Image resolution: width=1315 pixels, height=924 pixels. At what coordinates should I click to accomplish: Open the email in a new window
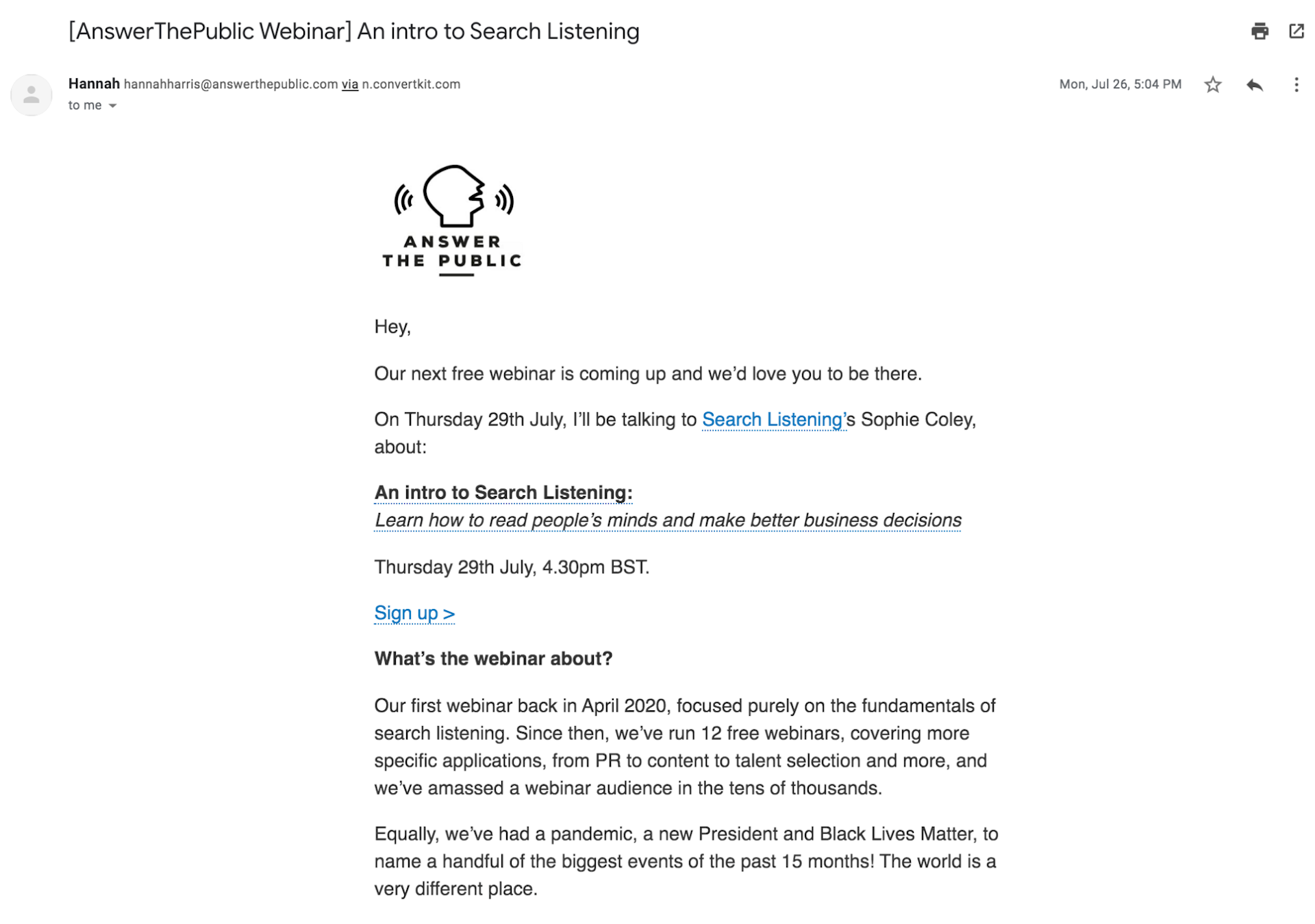1297,30
